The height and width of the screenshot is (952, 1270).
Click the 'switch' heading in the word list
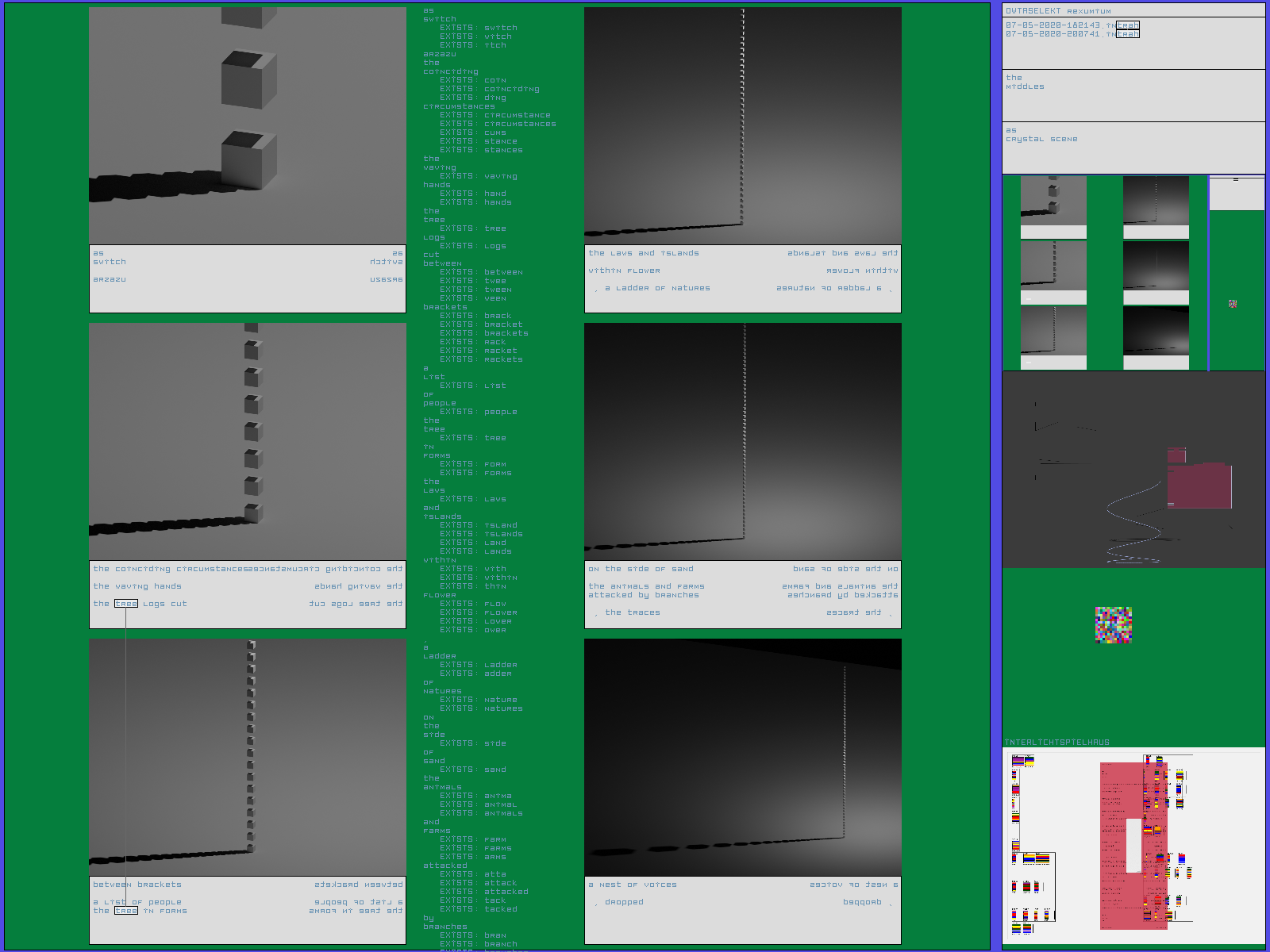point(439,19)
